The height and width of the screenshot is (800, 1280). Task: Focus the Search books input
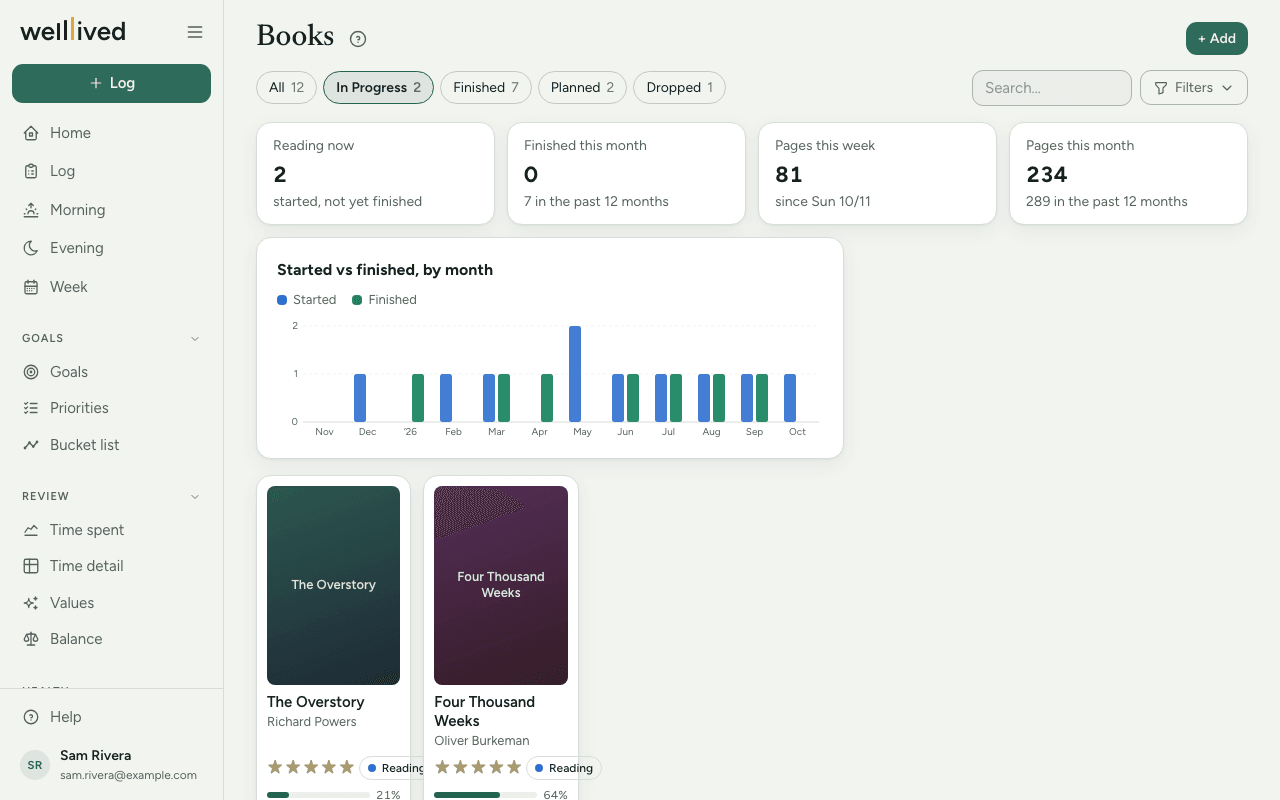point(1052,88)
